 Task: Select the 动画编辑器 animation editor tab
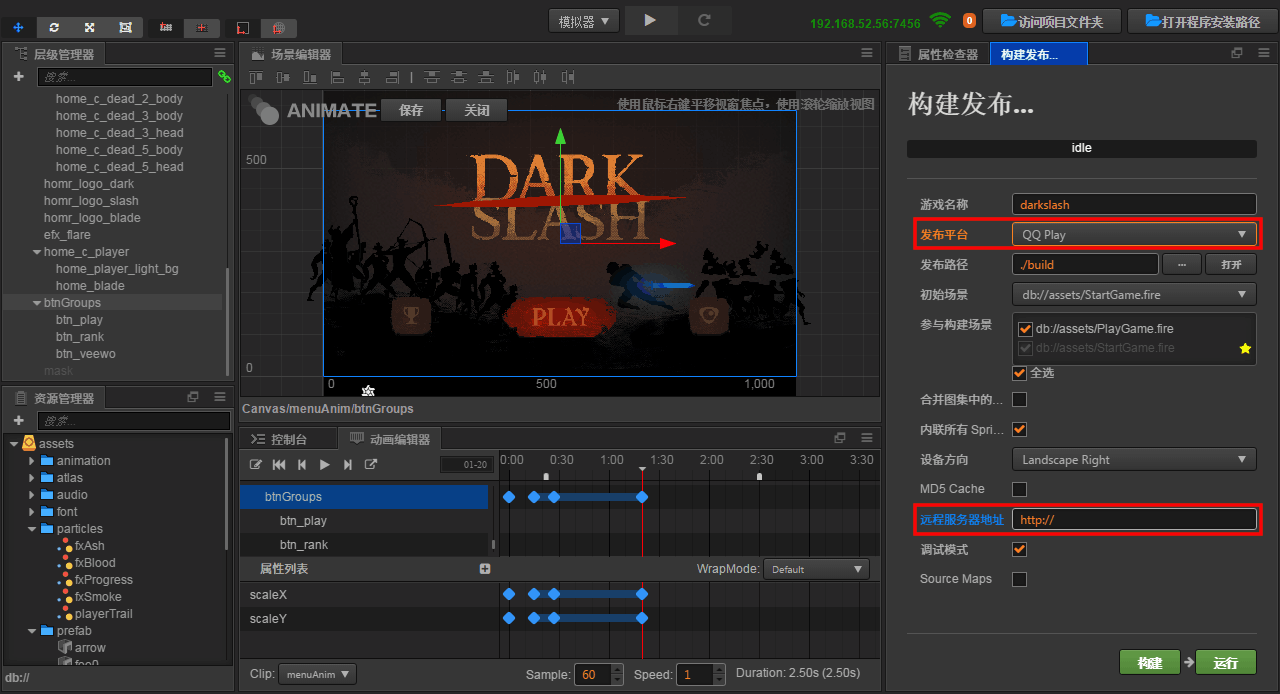click(390, 439)
